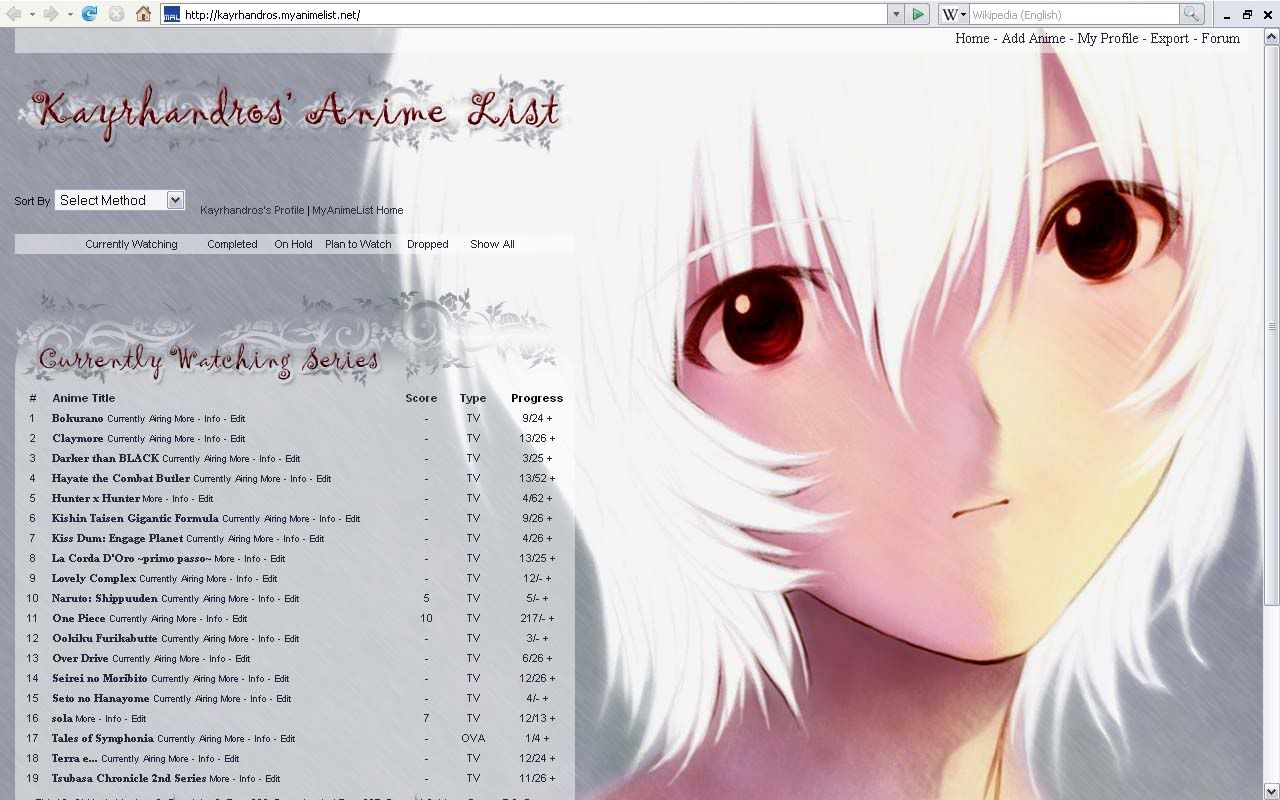Screen dimensions: 1280x800
Task: Click Edit on the Bokurano row
Action: point(238,419)
